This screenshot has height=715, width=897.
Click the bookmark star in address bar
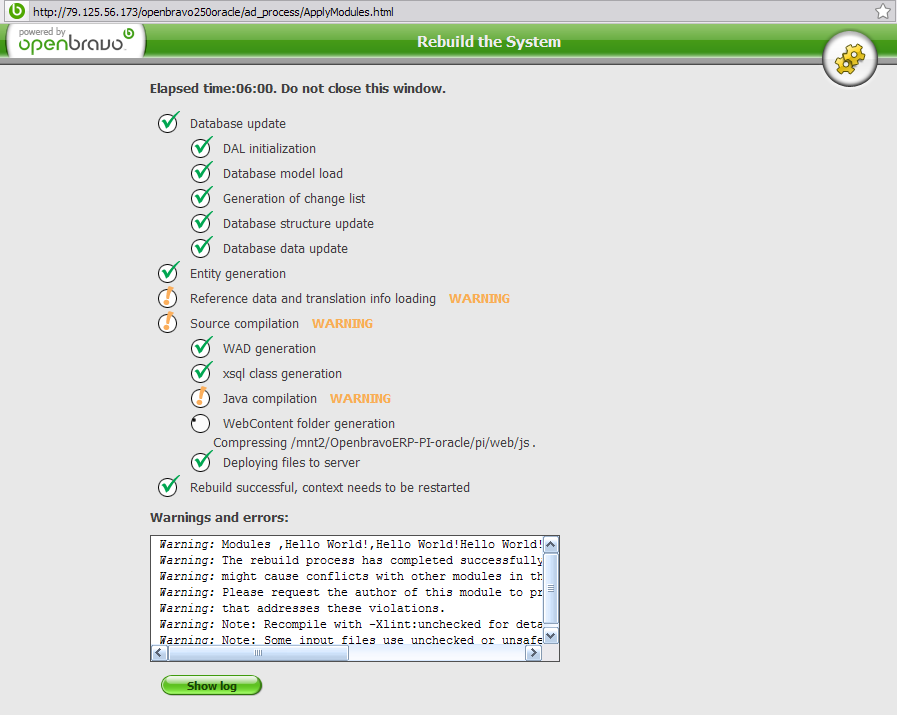883,11
